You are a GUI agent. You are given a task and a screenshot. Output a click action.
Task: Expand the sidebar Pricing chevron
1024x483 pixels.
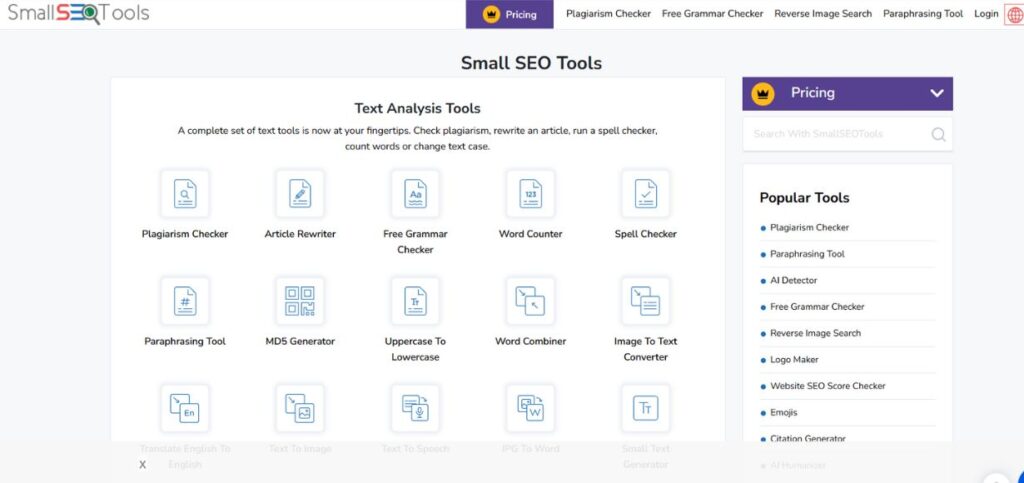(937, 93)
